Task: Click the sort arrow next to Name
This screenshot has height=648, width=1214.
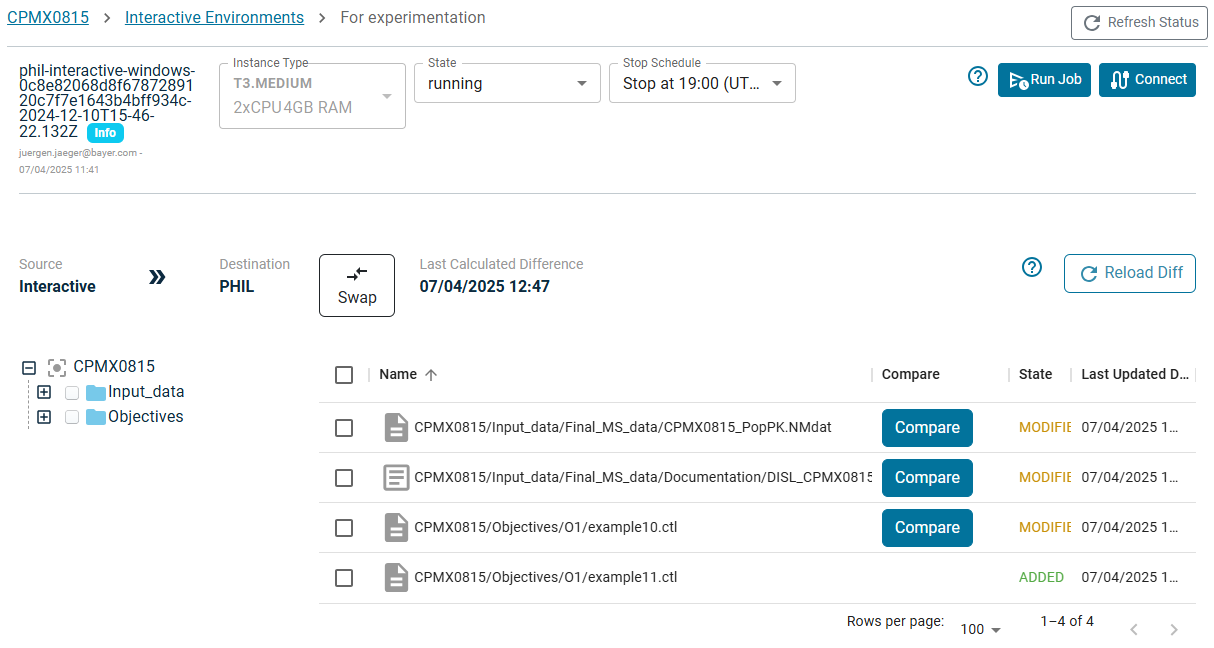Action: coord(431,375)
